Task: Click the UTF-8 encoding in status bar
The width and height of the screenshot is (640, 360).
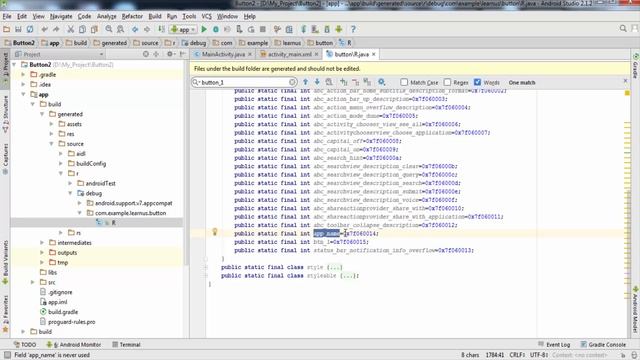Action: tap(539, 355)
